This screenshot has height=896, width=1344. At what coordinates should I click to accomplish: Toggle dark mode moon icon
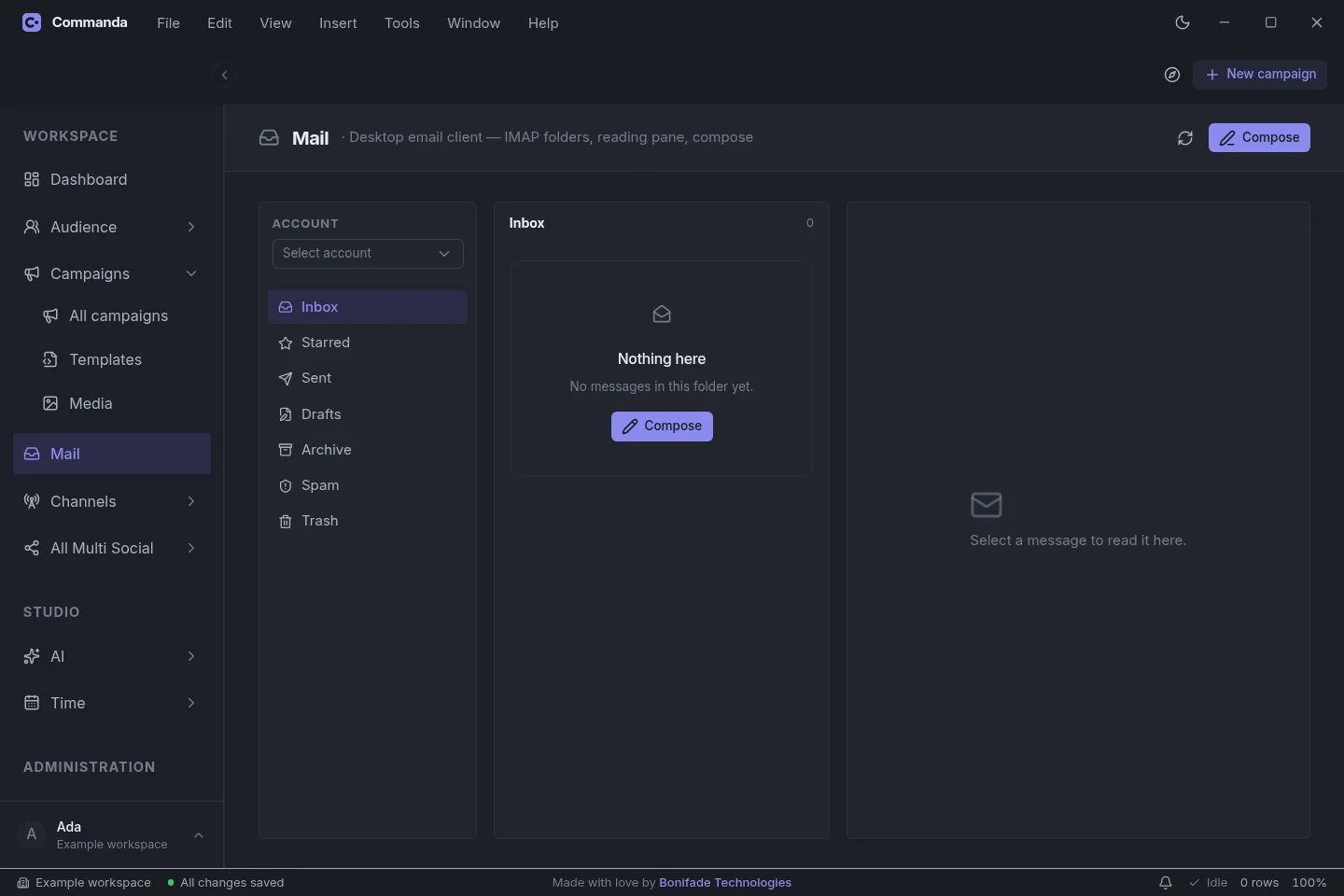[x=1183, y=22]
